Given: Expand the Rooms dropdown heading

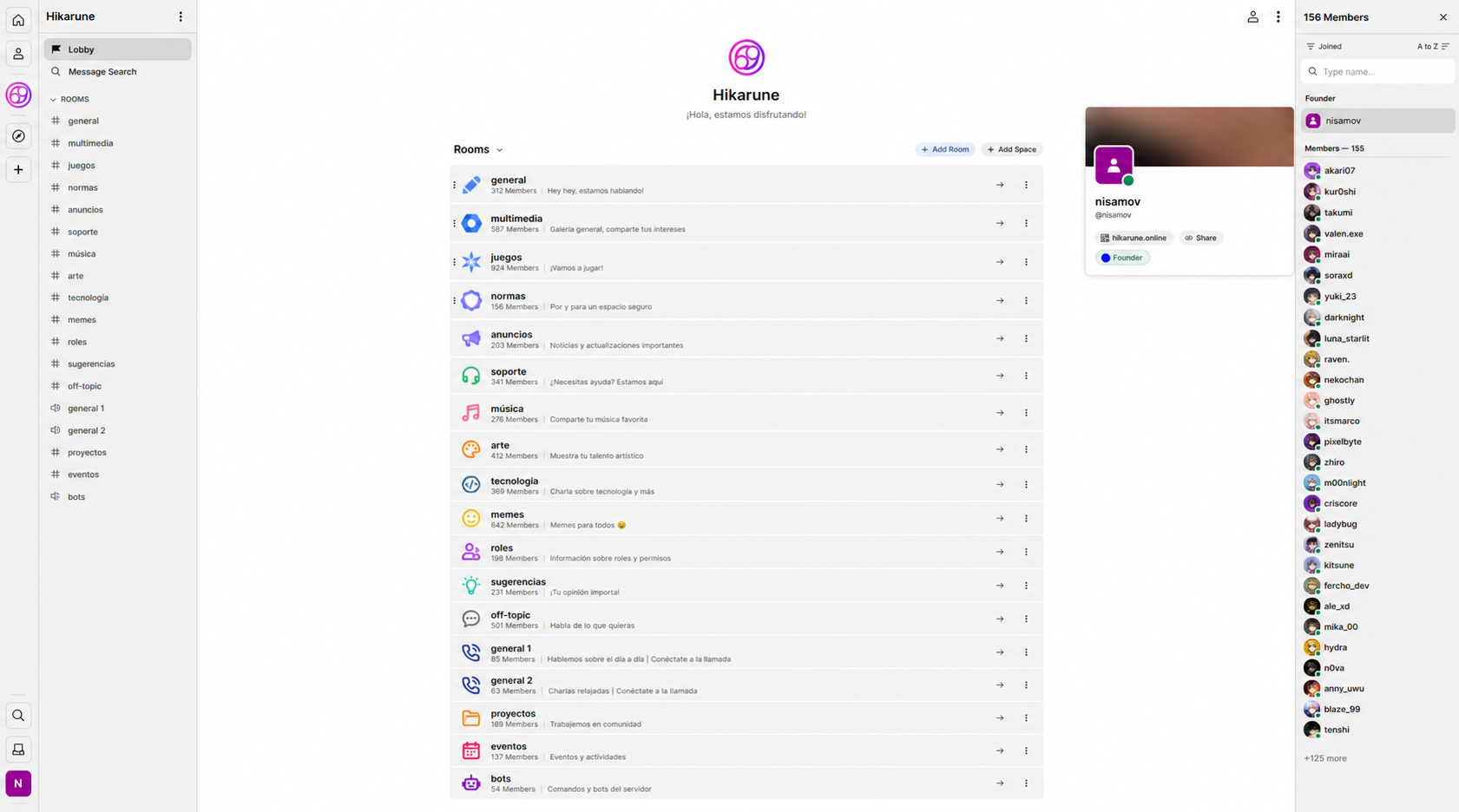Looking at the screenshot, I should (x=478, y=149).
